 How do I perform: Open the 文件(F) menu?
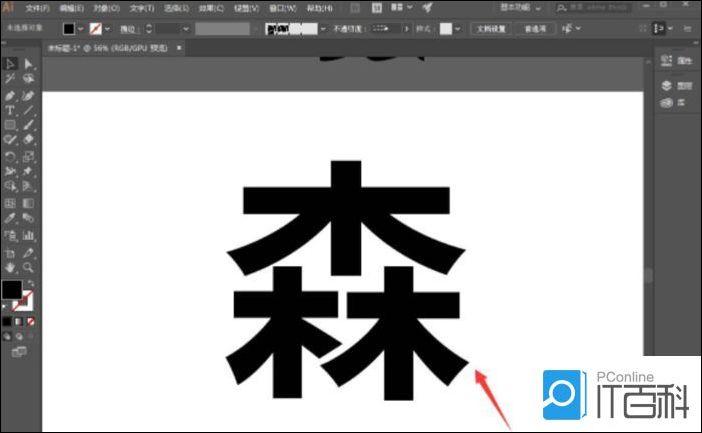tap(38, 9)
